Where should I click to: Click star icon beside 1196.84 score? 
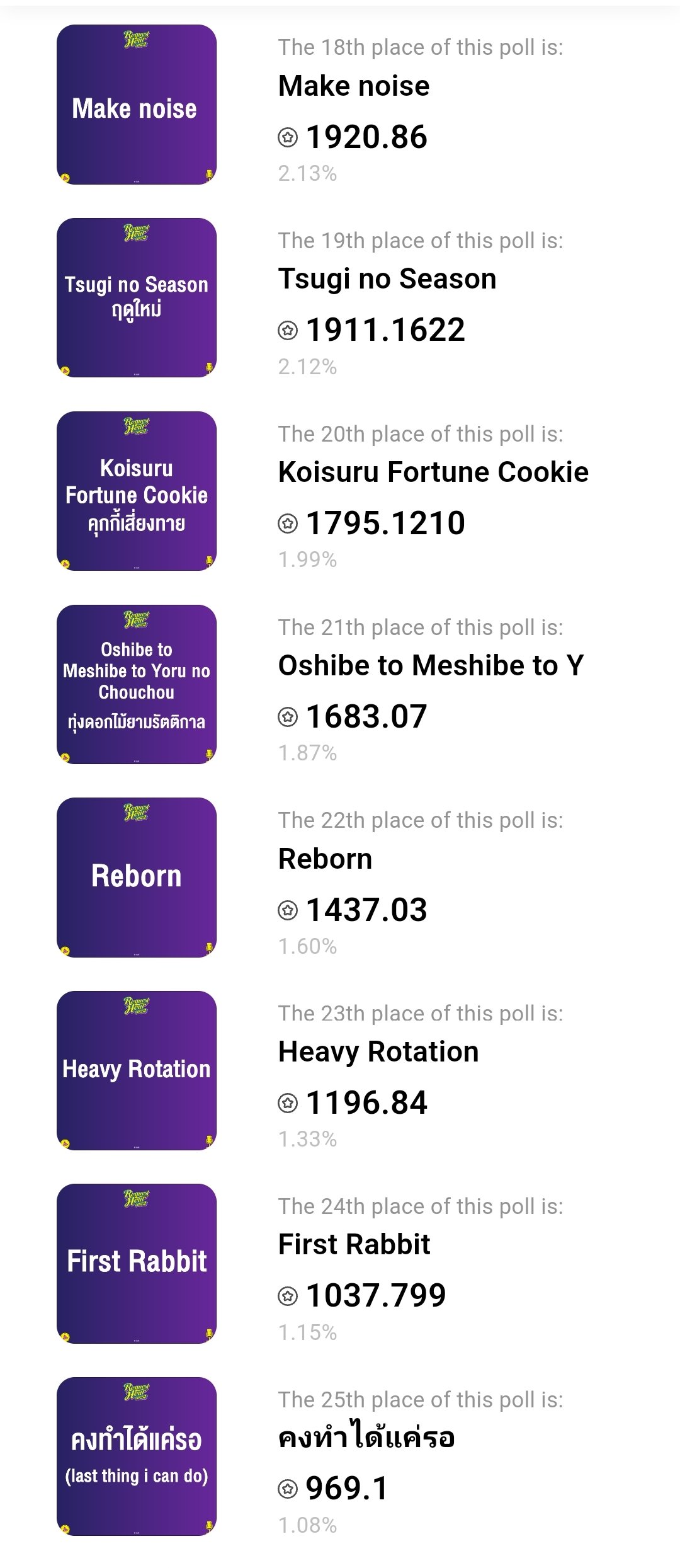tap(288, 1103)
